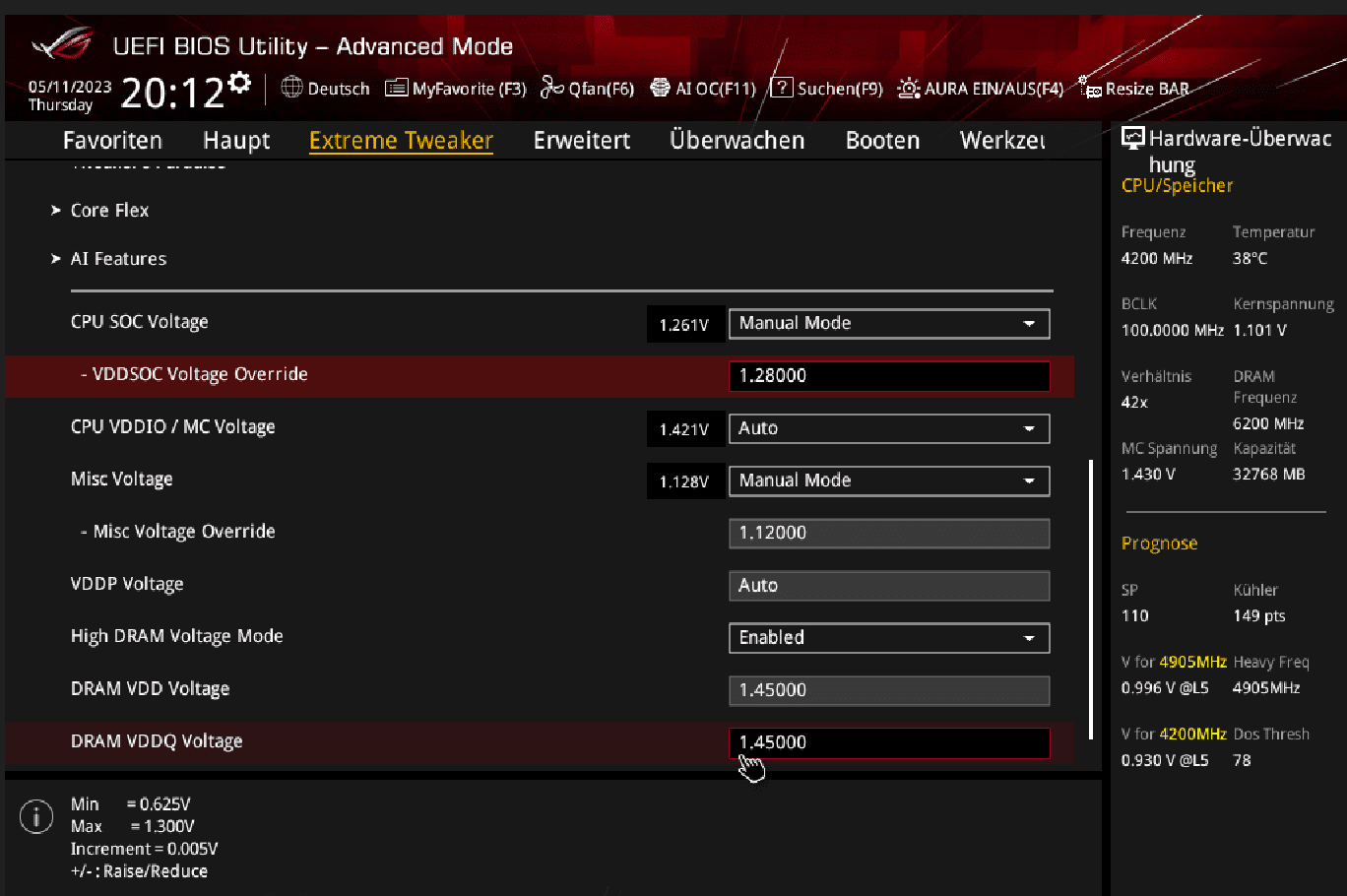The height and width of the screenshot is (896, 1347).
Task: Toggle Resize BAR option
Action: point(1134,89)
